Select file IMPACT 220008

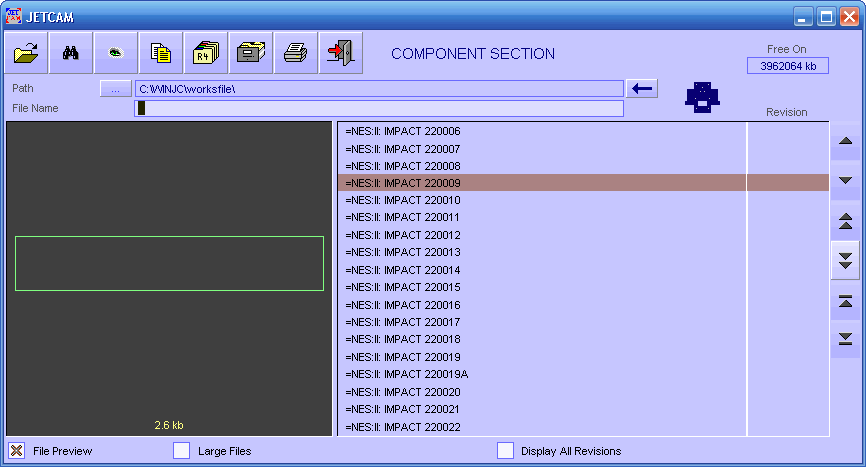coord(542,166)
